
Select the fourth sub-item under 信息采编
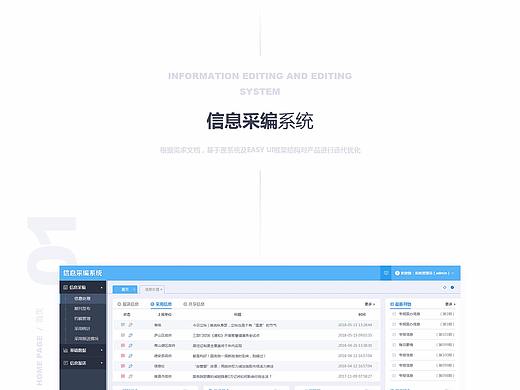tap(82, 329)
